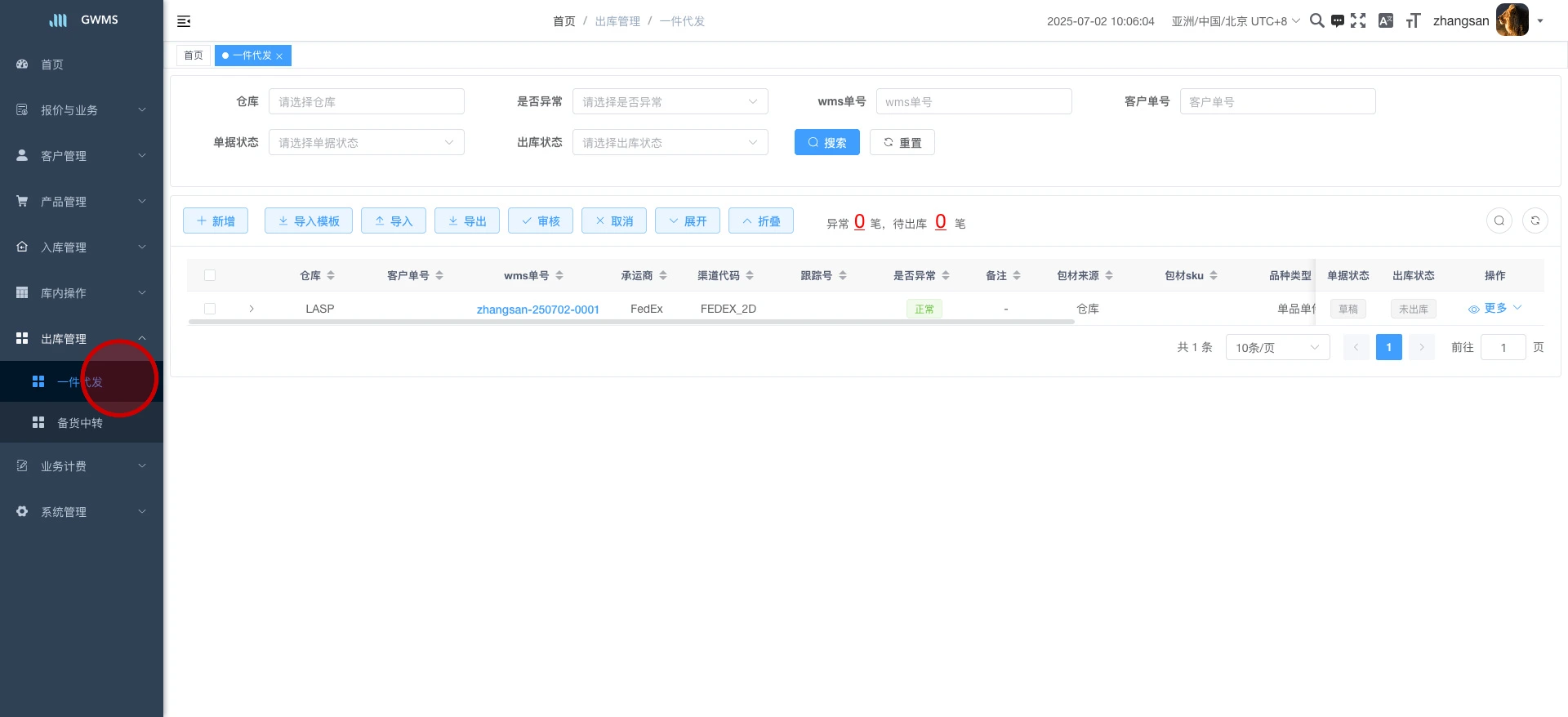
Task: Open the header search magnifier icon
Action: (x=1316, y=20)
